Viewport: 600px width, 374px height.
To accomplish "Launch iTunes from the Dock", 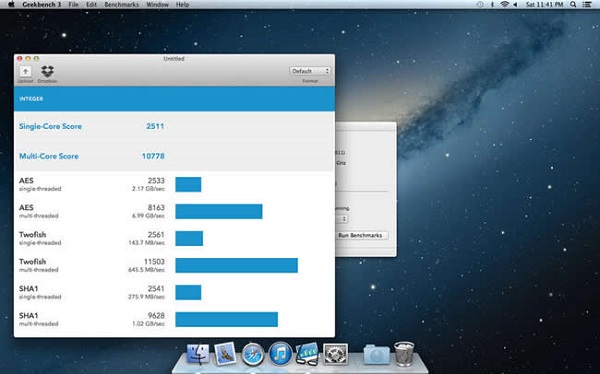I will point(280,354).
